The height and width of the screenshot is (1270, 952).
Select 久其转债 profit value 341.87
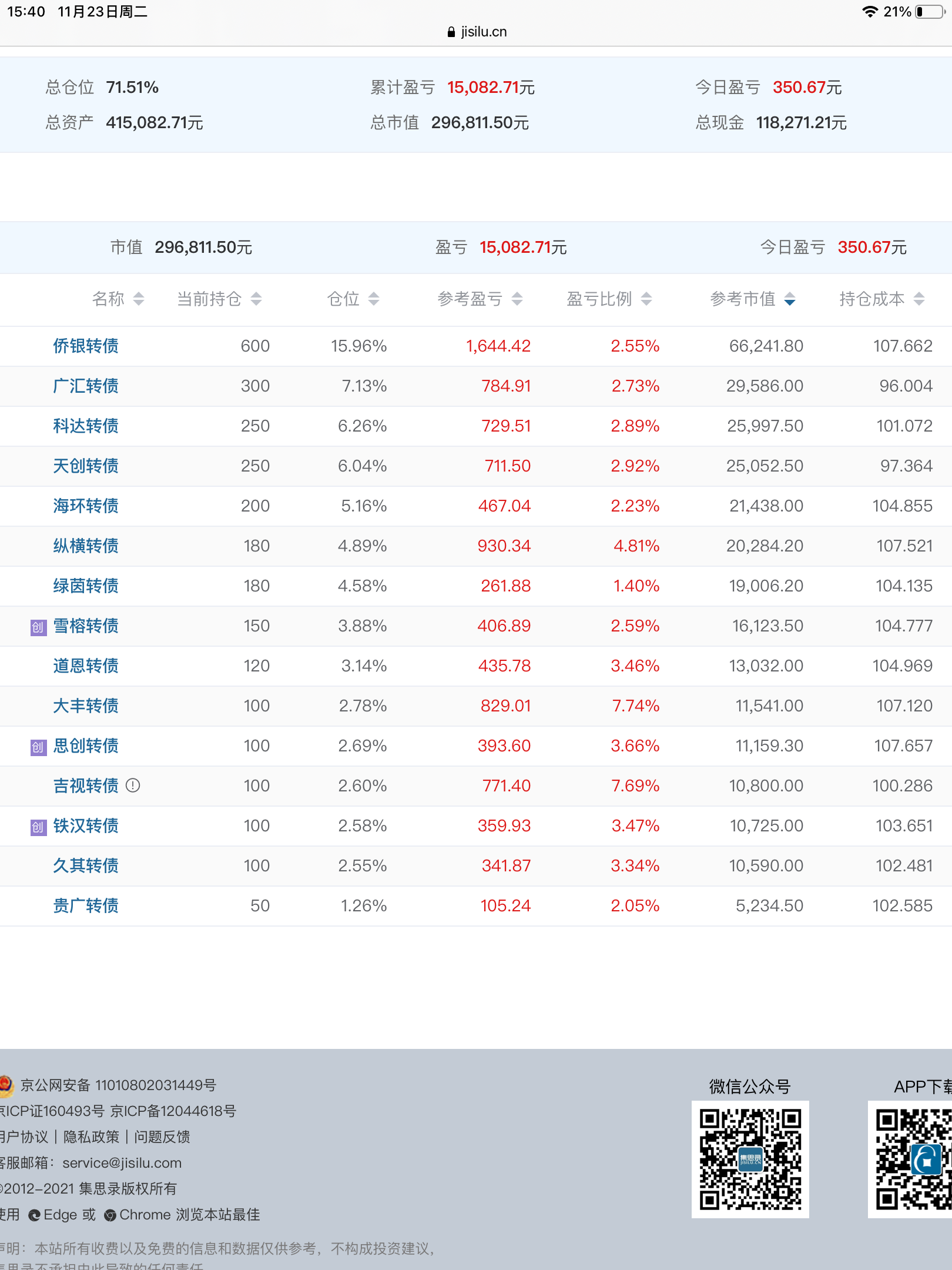click(x=507, y=865)
